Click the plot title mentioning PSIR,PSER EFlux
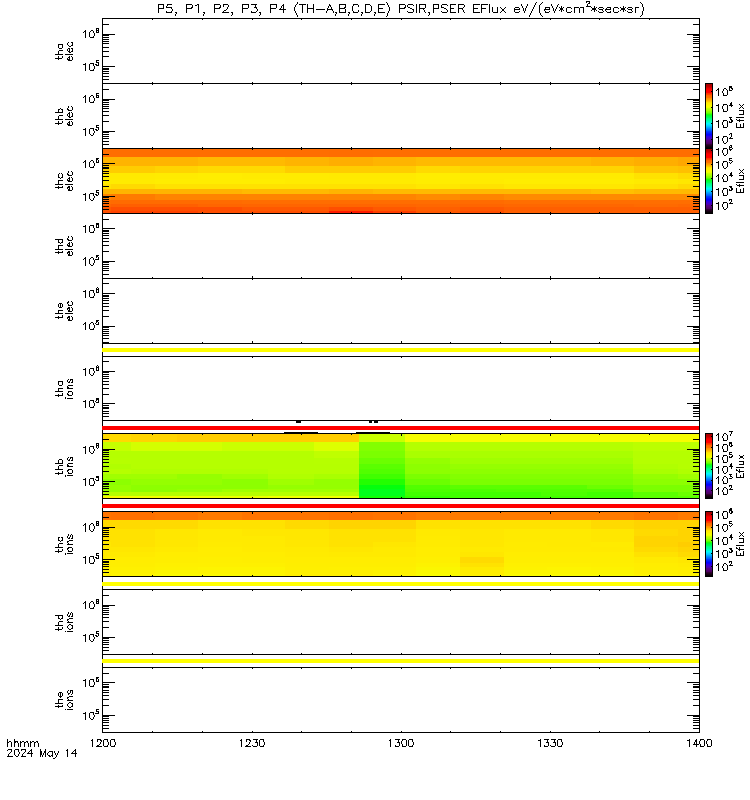The image size is (750, 800). point(401,9)
